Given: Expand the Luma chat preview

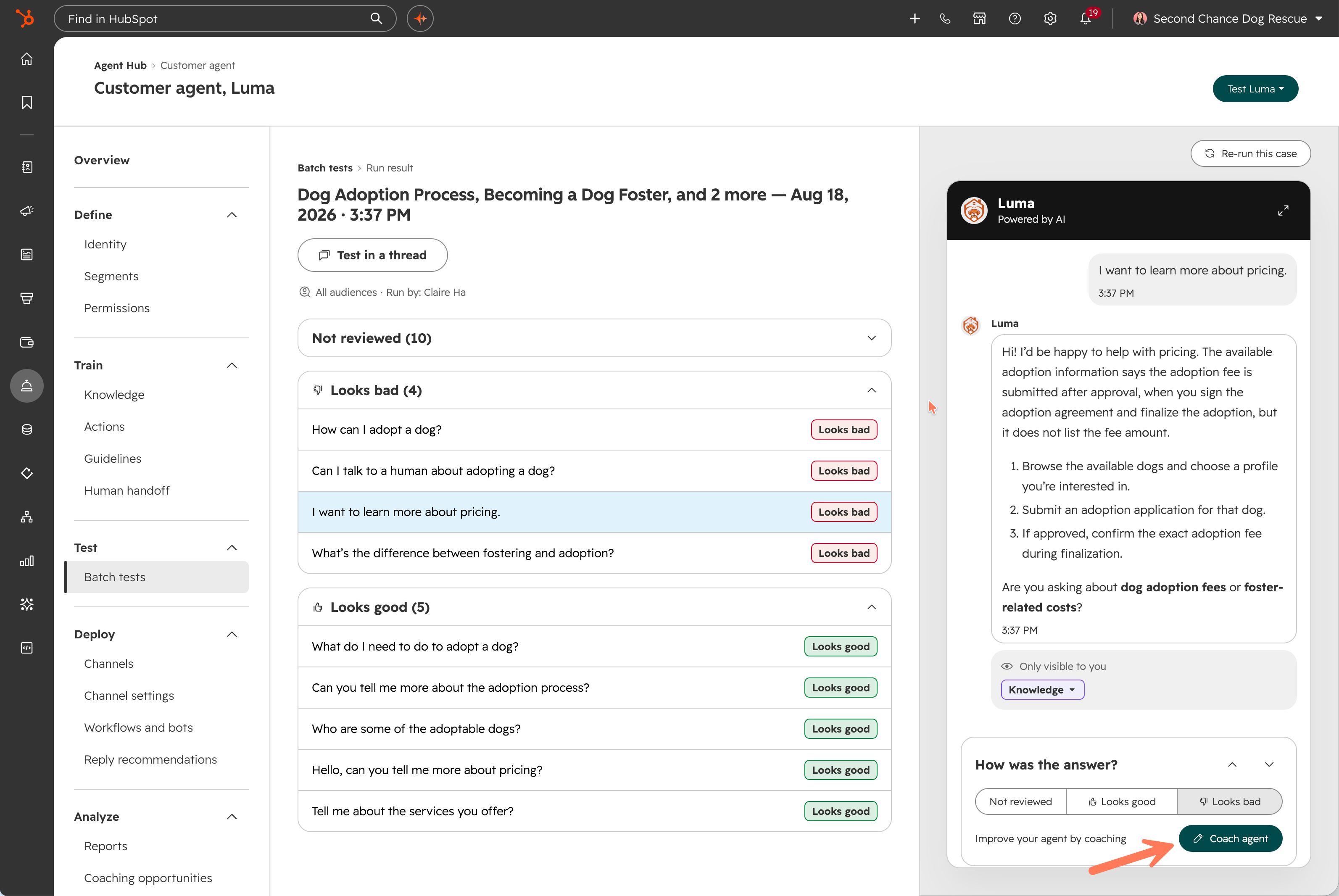Looking at the screenshot, I should 1283,211.
